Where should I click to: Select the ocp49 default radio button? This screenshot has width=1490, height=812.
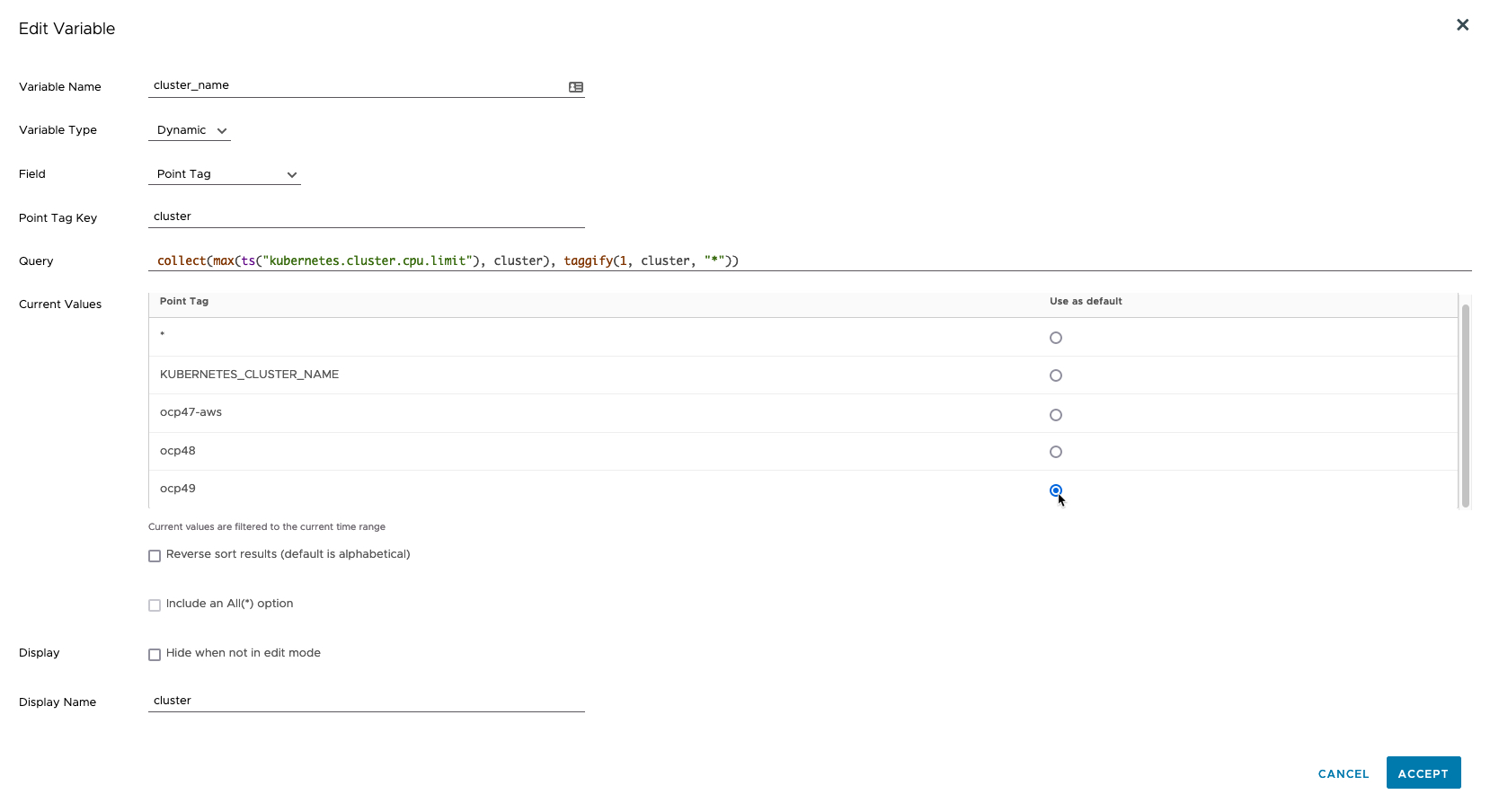1056,490
